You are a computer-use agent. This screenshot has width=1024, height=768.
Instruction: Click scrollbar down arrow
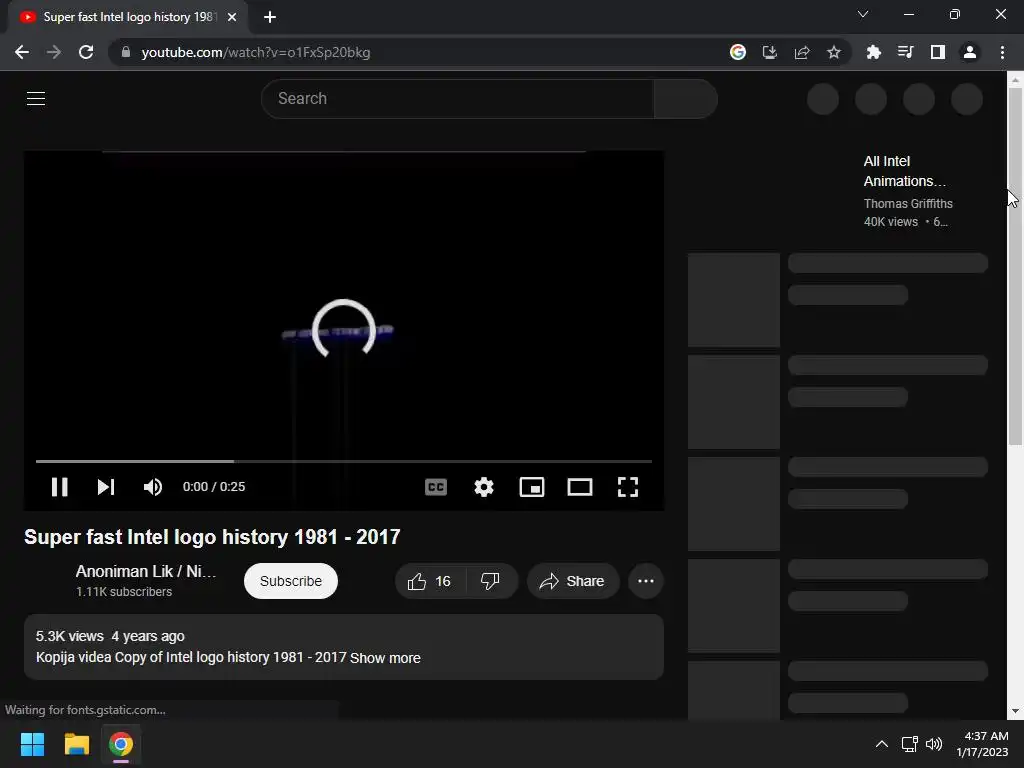(1015, 711)
